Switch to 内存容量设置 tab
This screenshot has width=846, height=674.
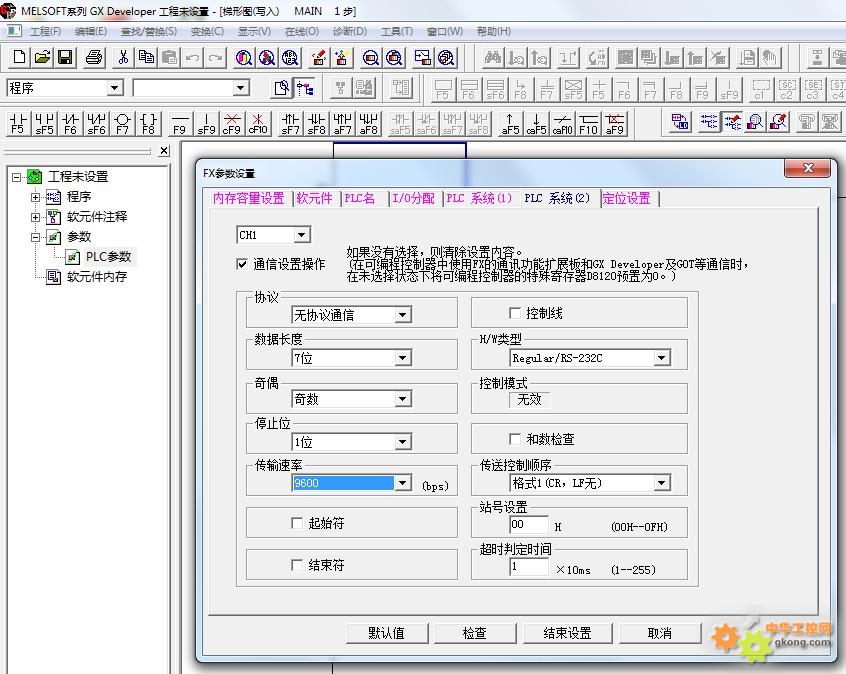click(x=249, y=198)
